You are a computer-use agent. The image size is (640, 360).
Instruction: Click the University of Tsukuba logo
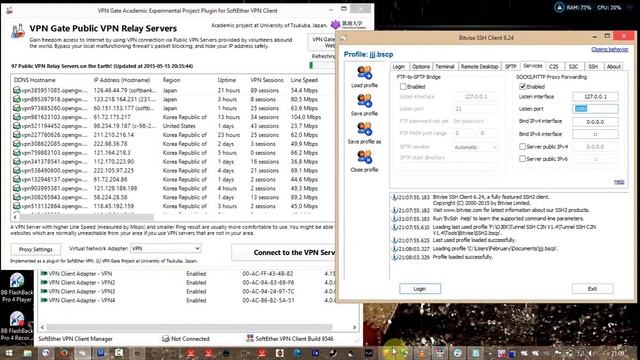coord(349,25)
